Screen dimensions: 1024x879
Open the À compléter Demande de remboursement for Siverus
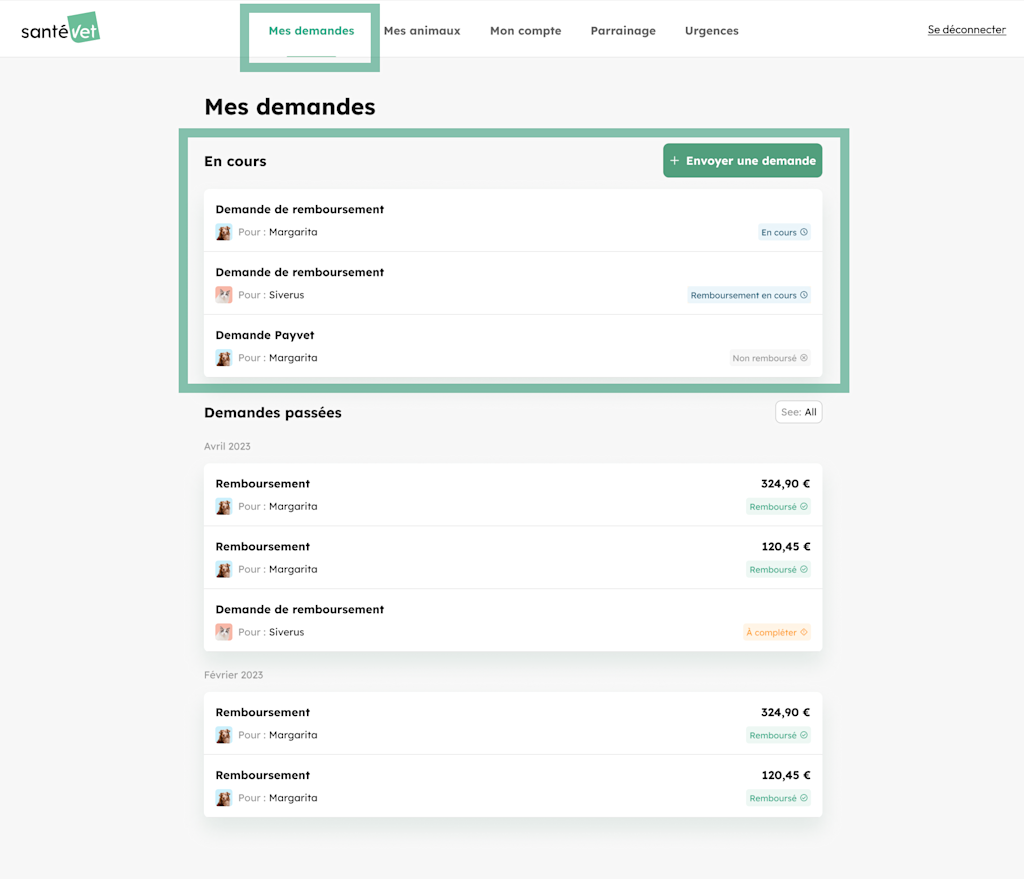(513, 620)
